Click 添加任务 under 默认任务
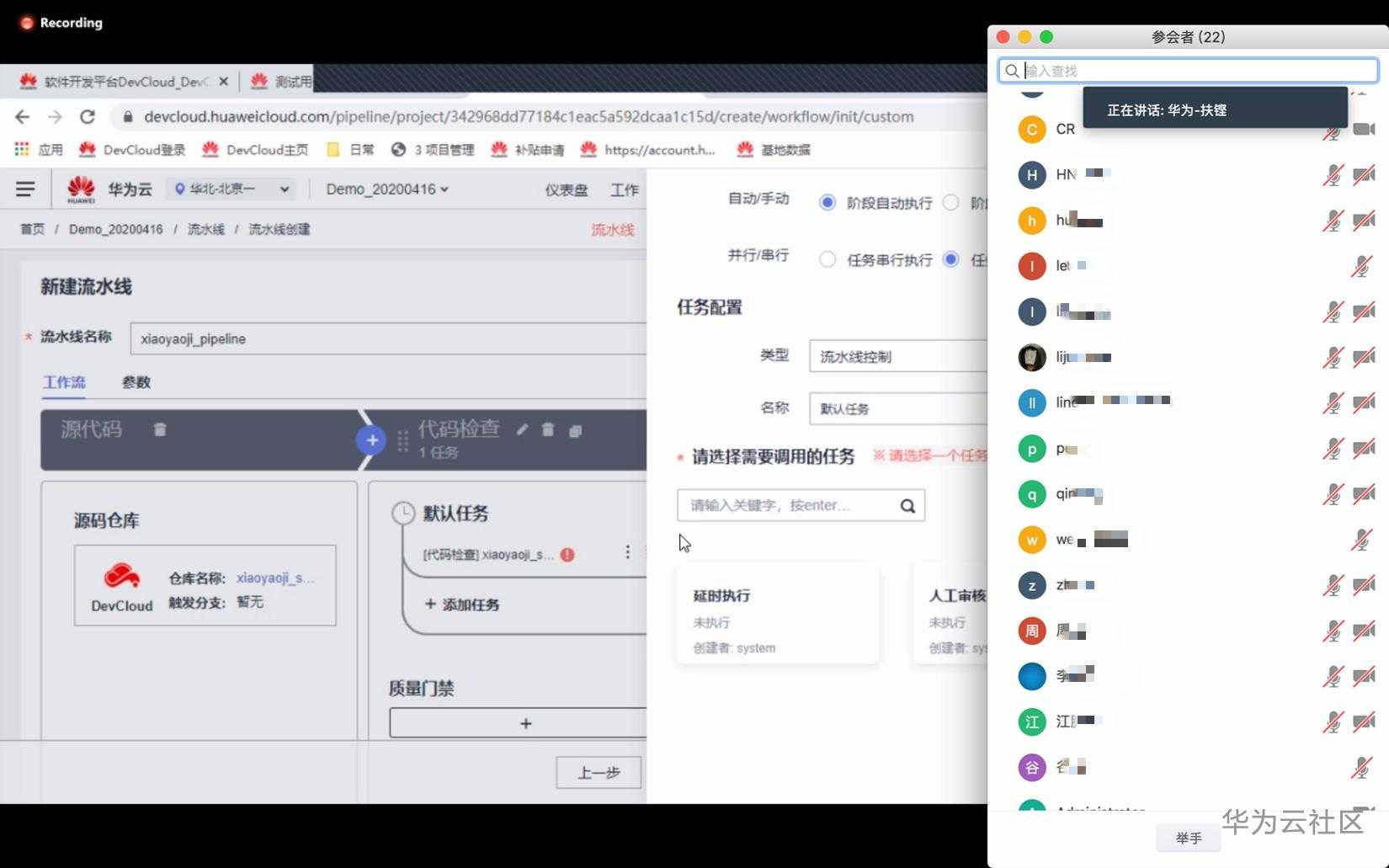1389x868 pixels. point(462,604)
